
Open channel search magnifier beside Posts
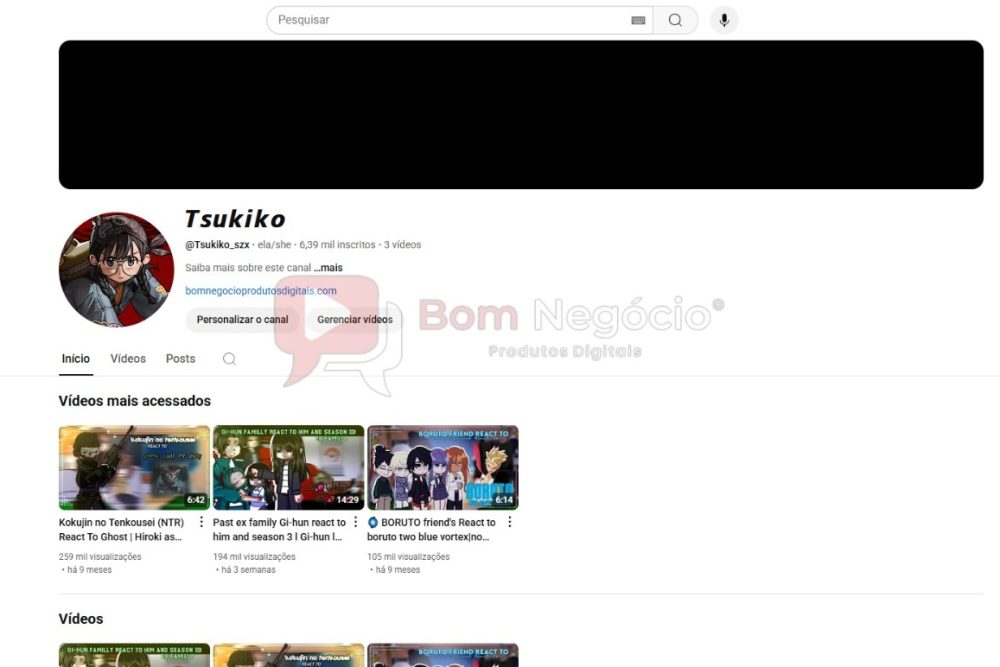[229, 359]
